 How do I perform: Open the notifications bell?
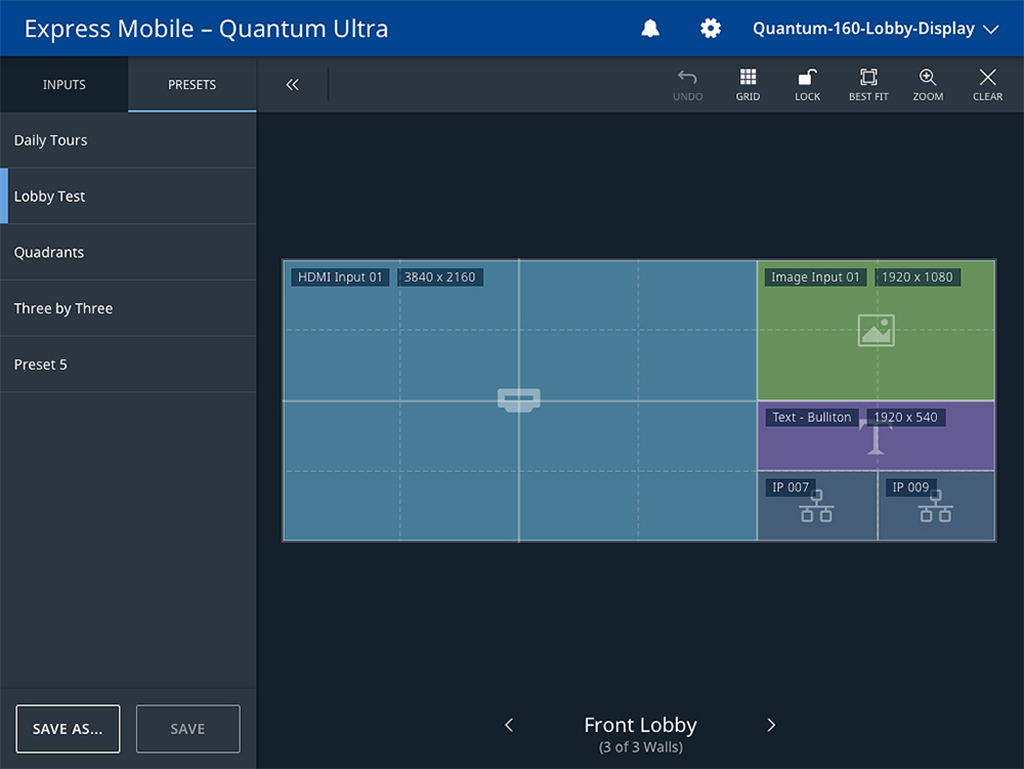(650, 29)
